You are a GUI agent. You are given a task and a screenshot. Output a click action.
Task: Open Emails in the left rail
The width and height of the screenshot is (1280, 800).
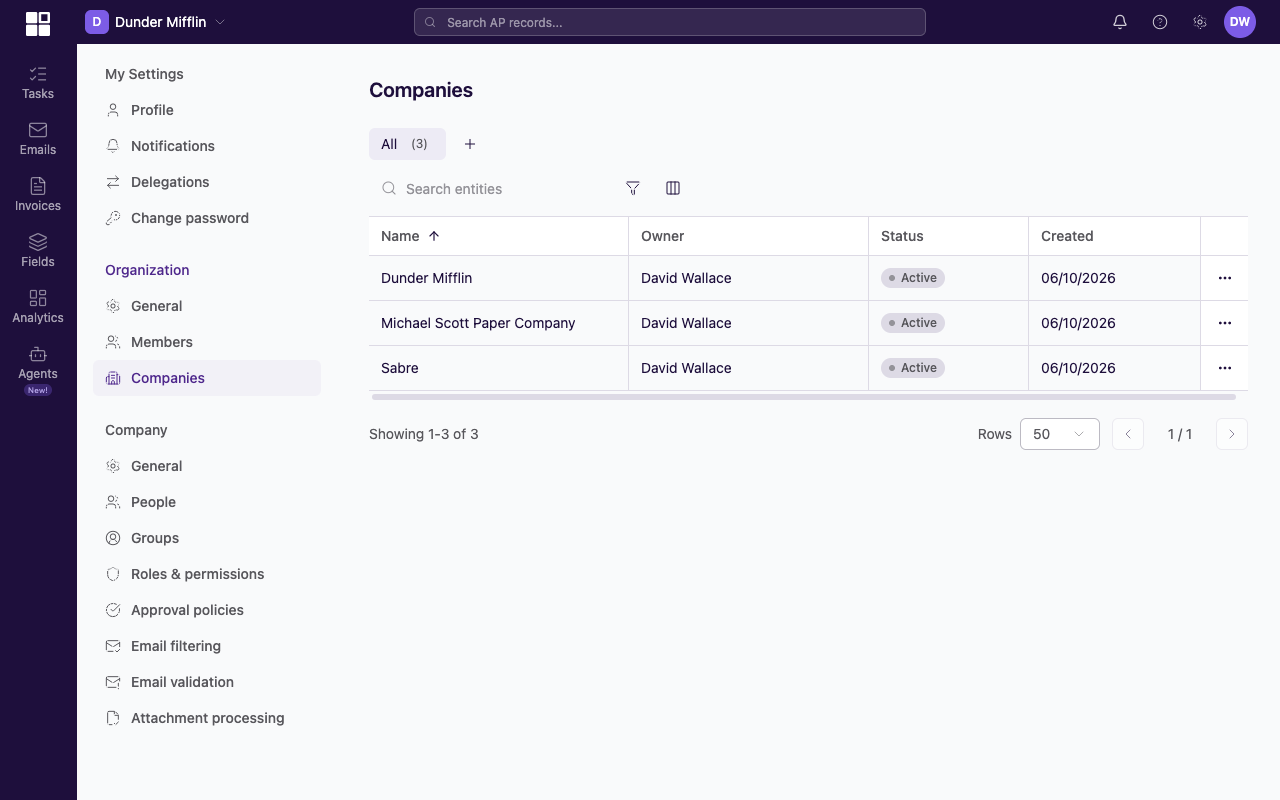38,138
